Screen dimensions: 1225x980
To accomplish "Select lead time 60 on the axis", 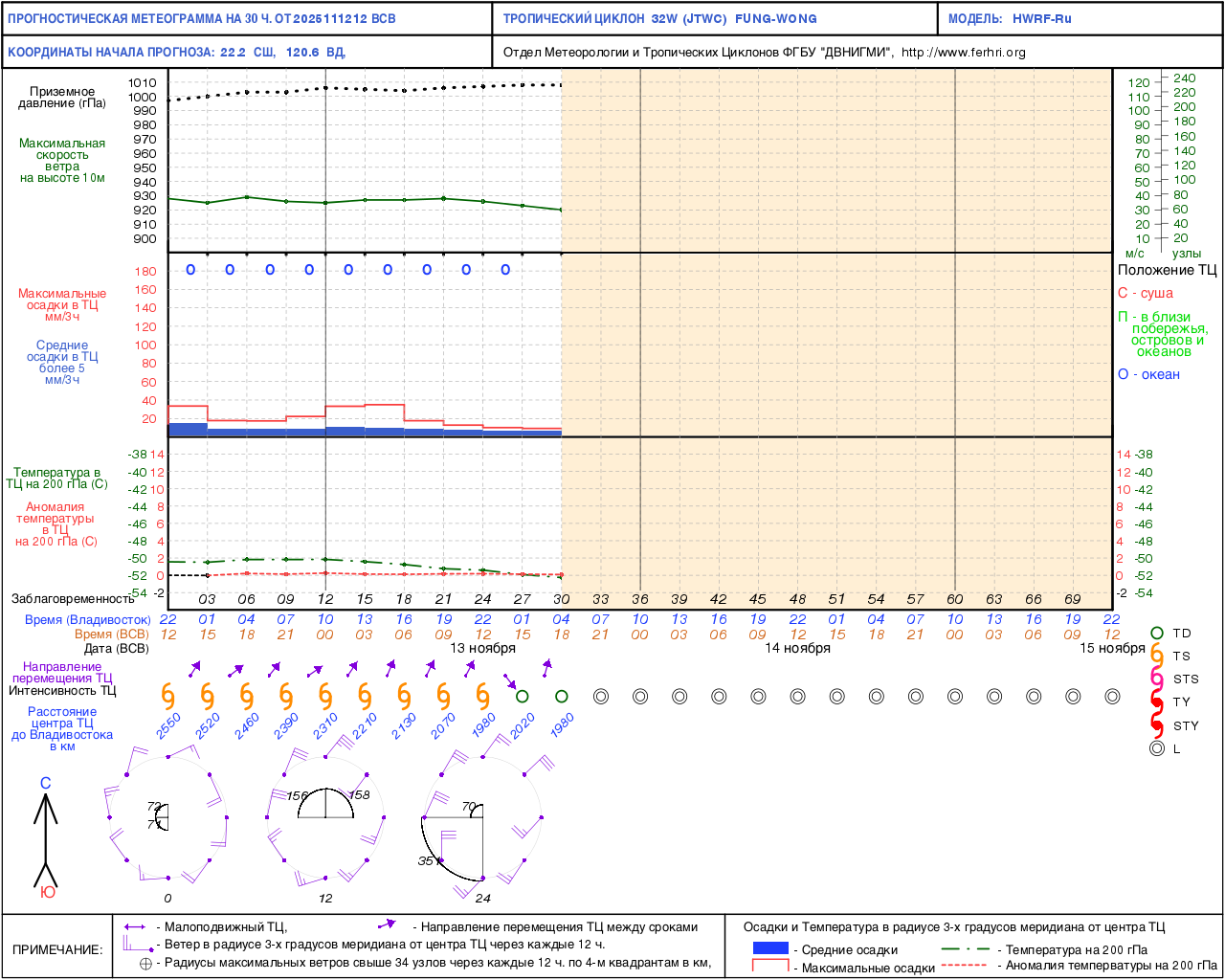I will coord(954,599).
